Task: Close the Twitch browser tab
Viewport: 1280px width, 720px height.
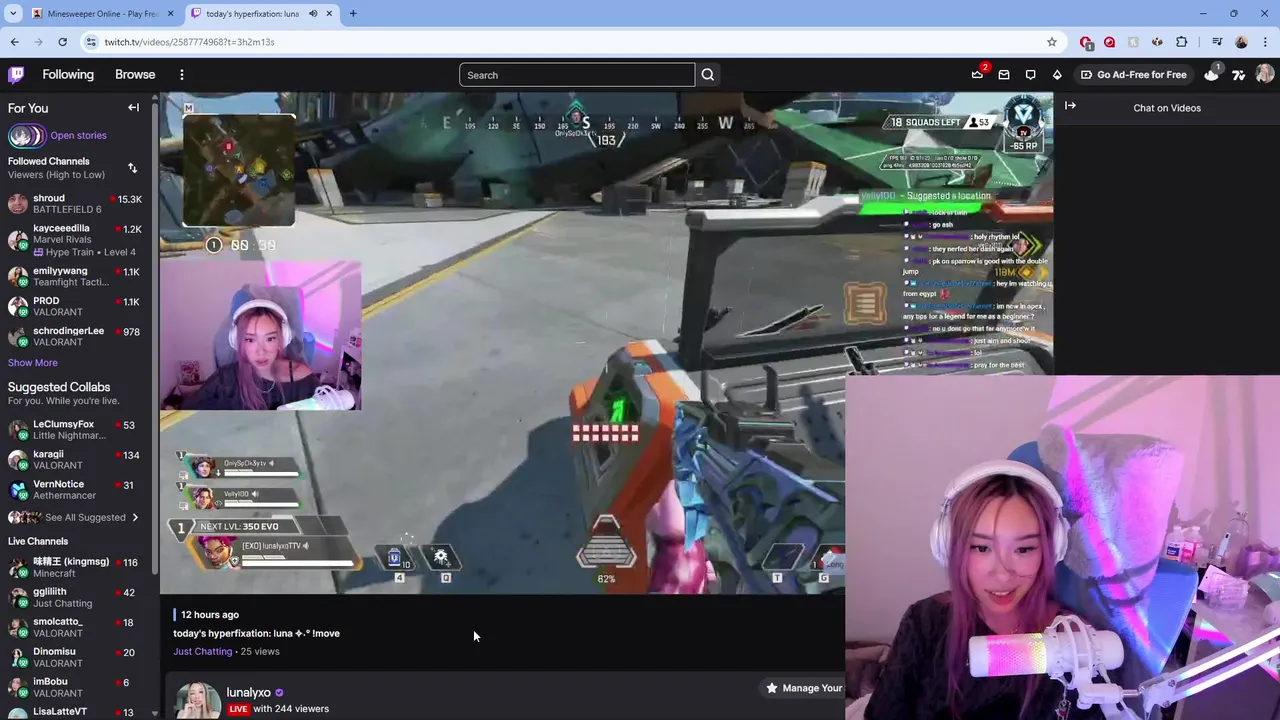Action: click(330, 14)
